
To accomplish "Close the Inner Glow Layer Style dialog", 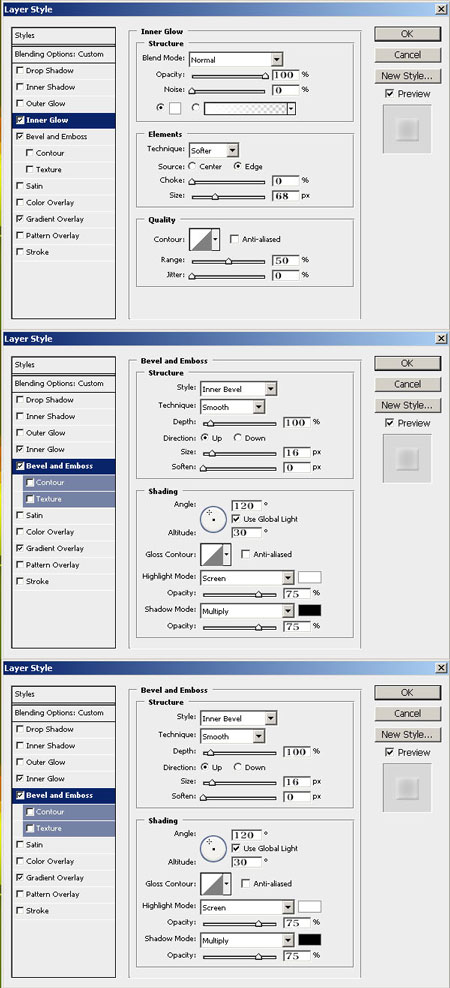I will (x=441, y=9).
